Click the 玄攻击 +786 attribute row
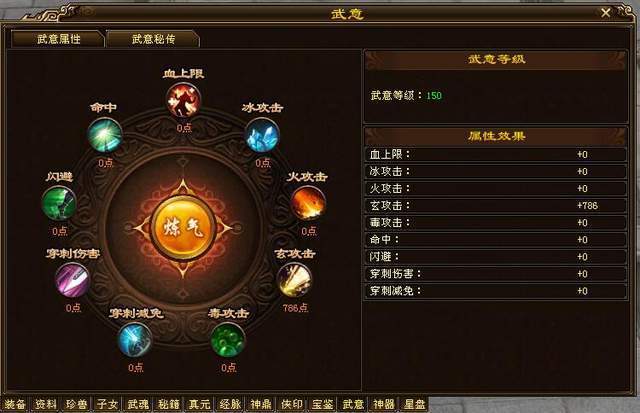 coord(496,206)
